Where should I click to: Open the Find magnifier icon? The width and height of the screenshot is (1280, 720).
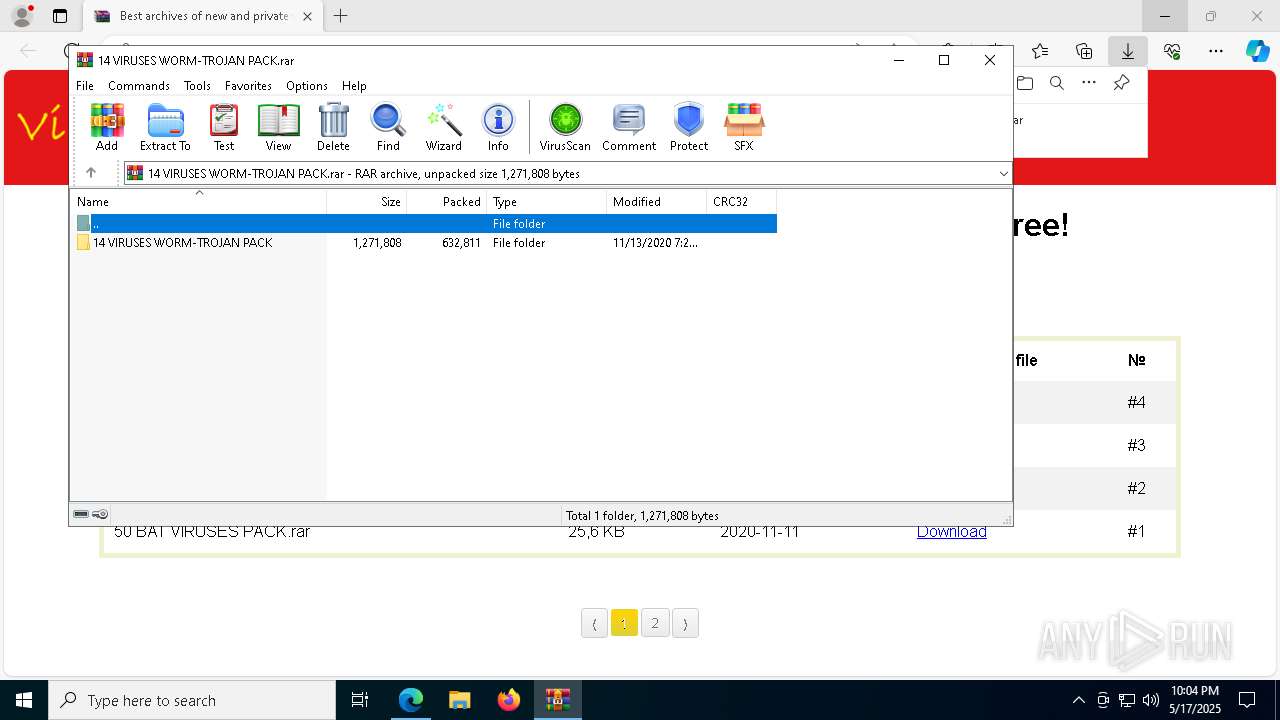click(388, 127)
